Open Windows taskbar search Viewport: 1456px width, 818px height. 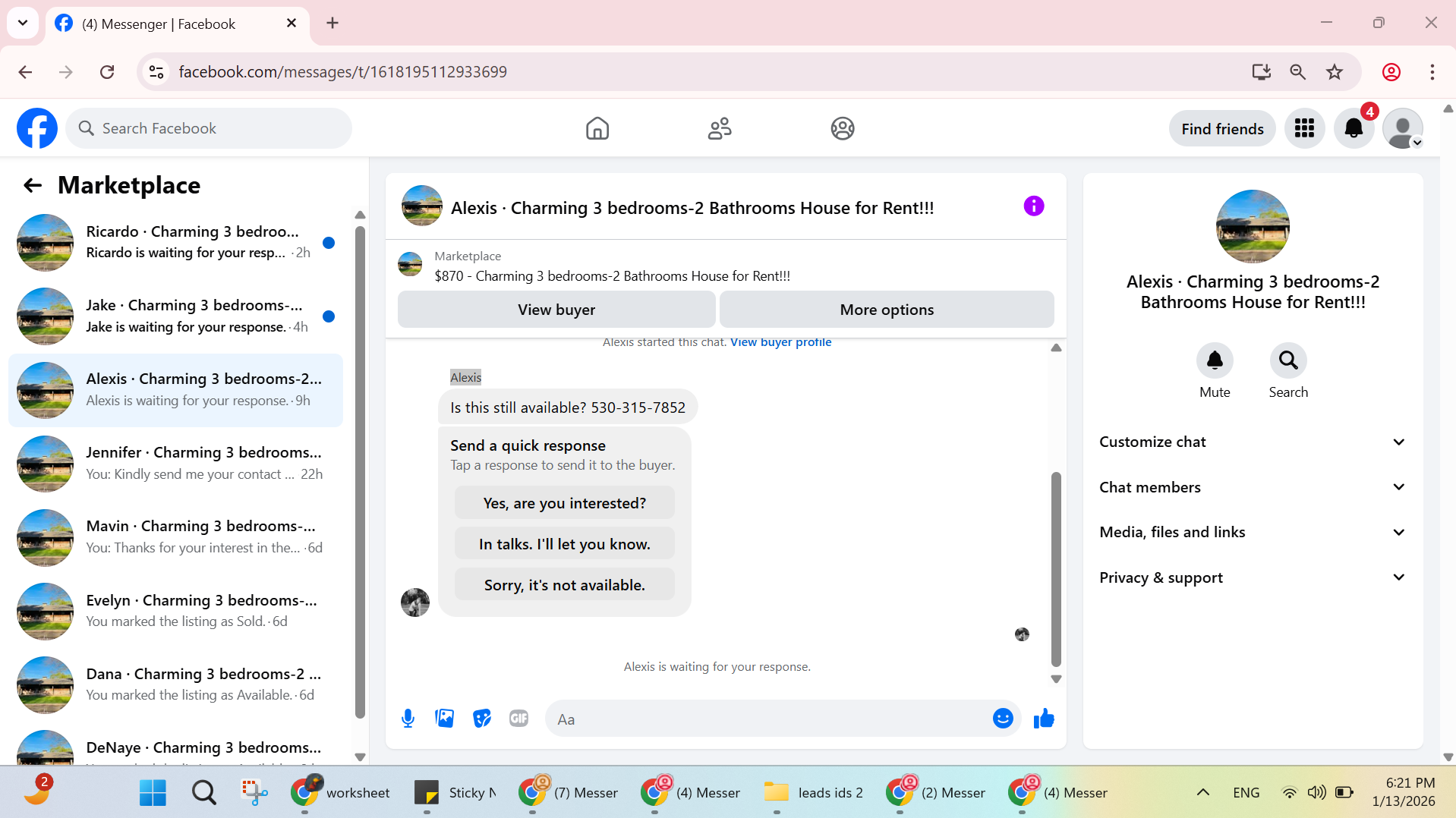click(x=203, y=792)
